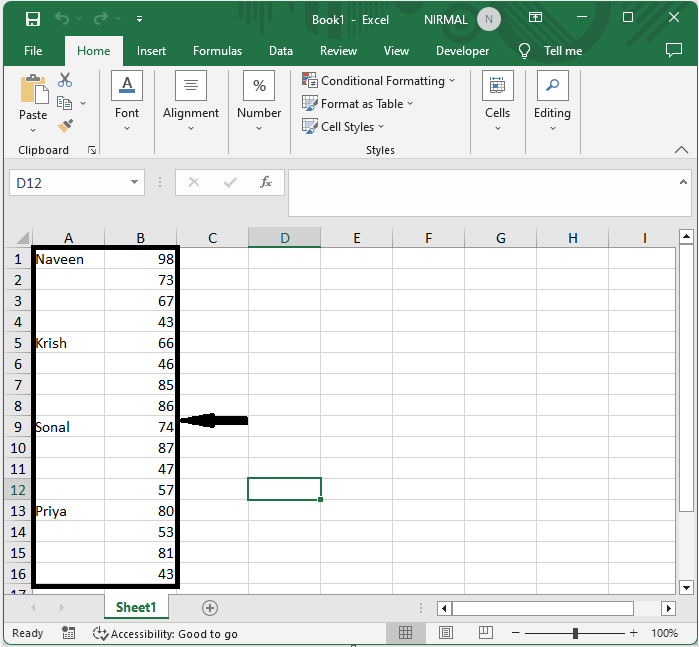The width and height of the screenshot is (699, 647).
Task: Switch to Page Break Preview
Action: click(x=485, y=632)
